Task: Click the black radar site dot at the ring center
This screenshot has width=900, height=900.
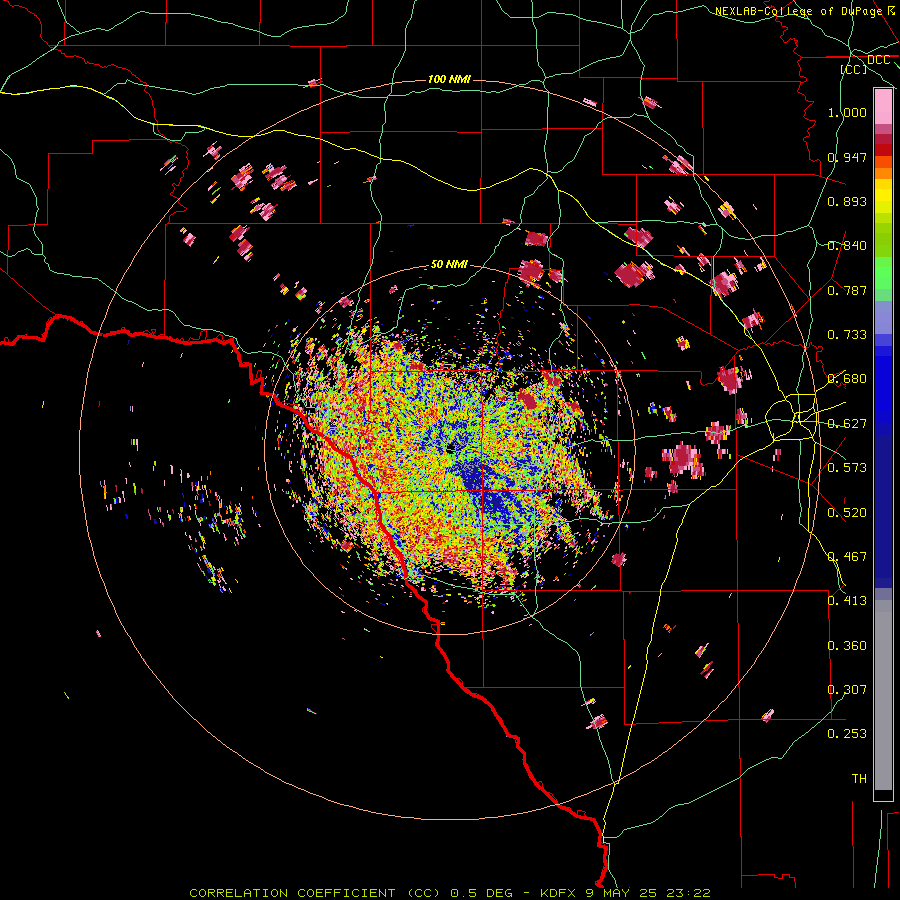Action: pos(451,449)
